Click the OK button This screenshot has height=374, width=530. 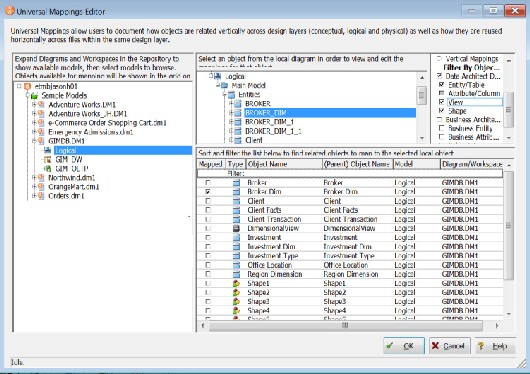(x=404, y=346)
